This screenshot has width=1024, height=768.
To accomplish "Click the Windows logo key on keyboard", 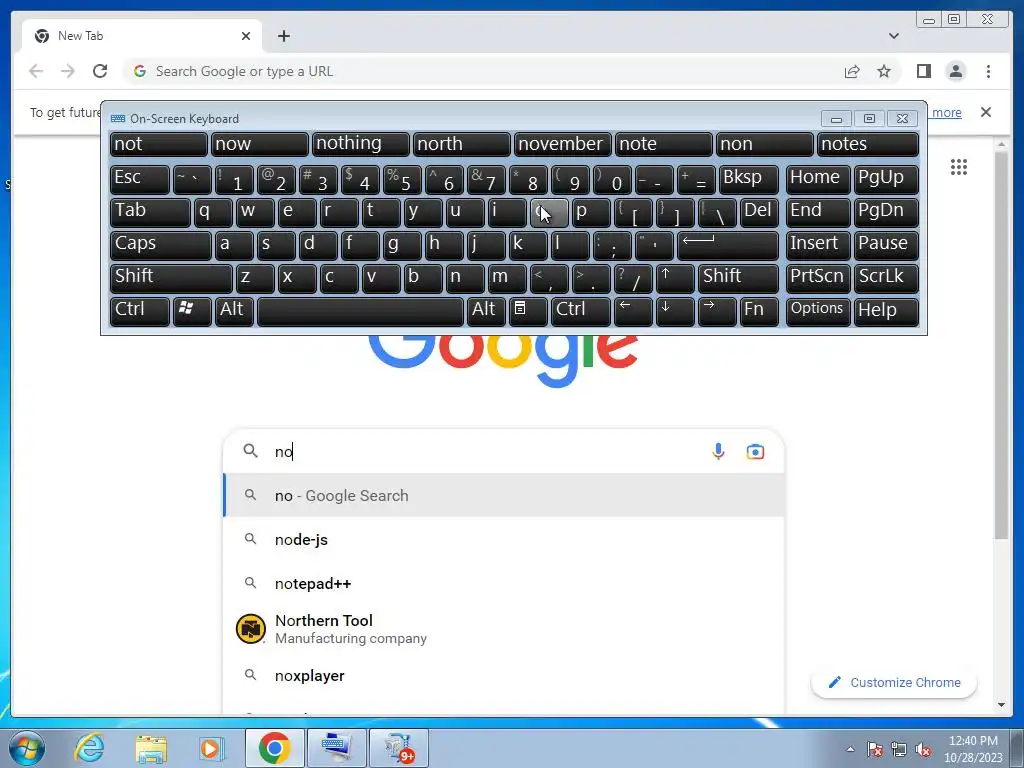I will click(191, 311).
